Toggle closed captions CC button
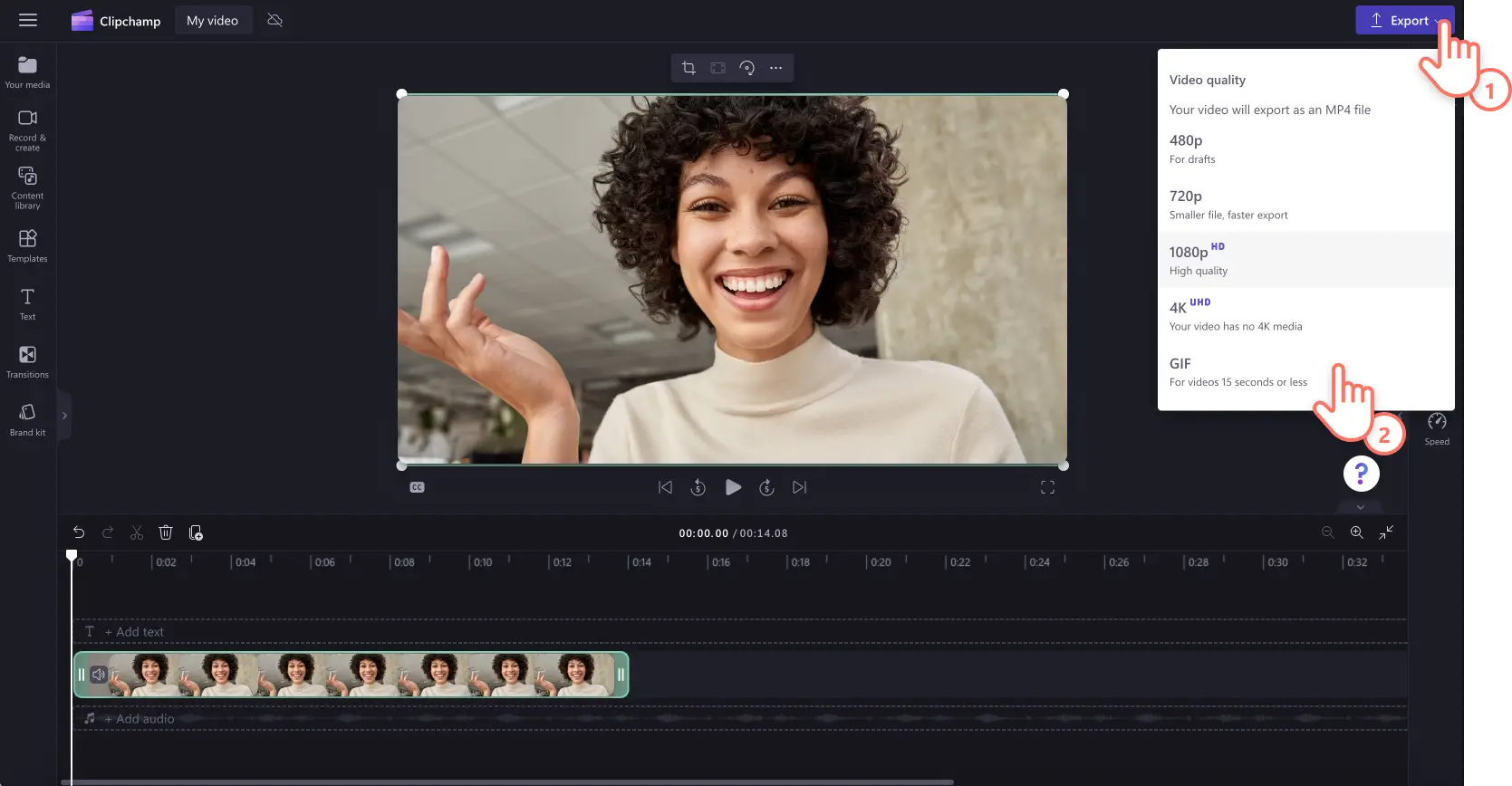The image size is (1512, 786). pyautogui.click(x=417, y=487)
